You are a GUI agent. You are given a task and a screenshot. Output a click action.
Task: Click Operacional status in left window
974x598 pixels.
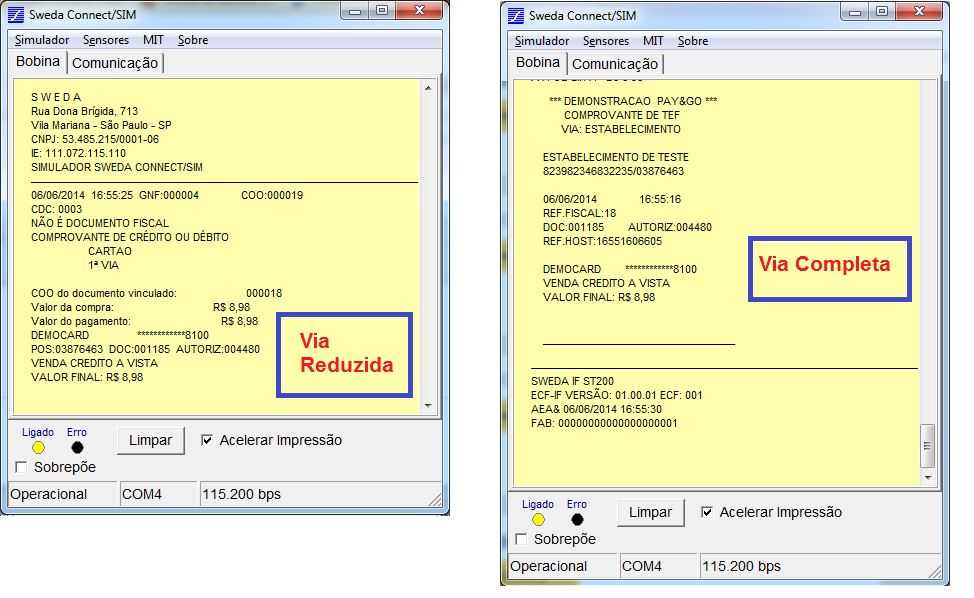click(63, 494)
